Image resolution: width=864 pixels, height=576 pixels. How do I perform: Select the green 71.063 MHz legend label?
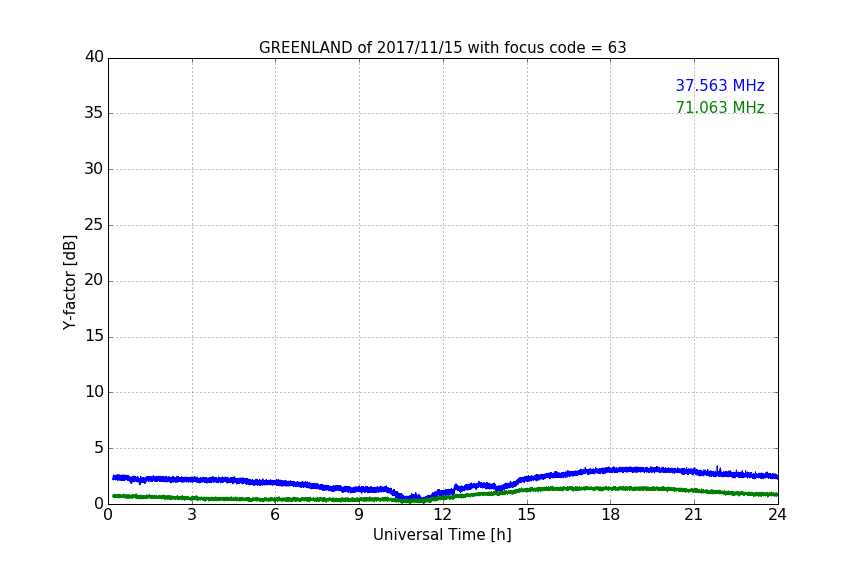pos(720,107)
